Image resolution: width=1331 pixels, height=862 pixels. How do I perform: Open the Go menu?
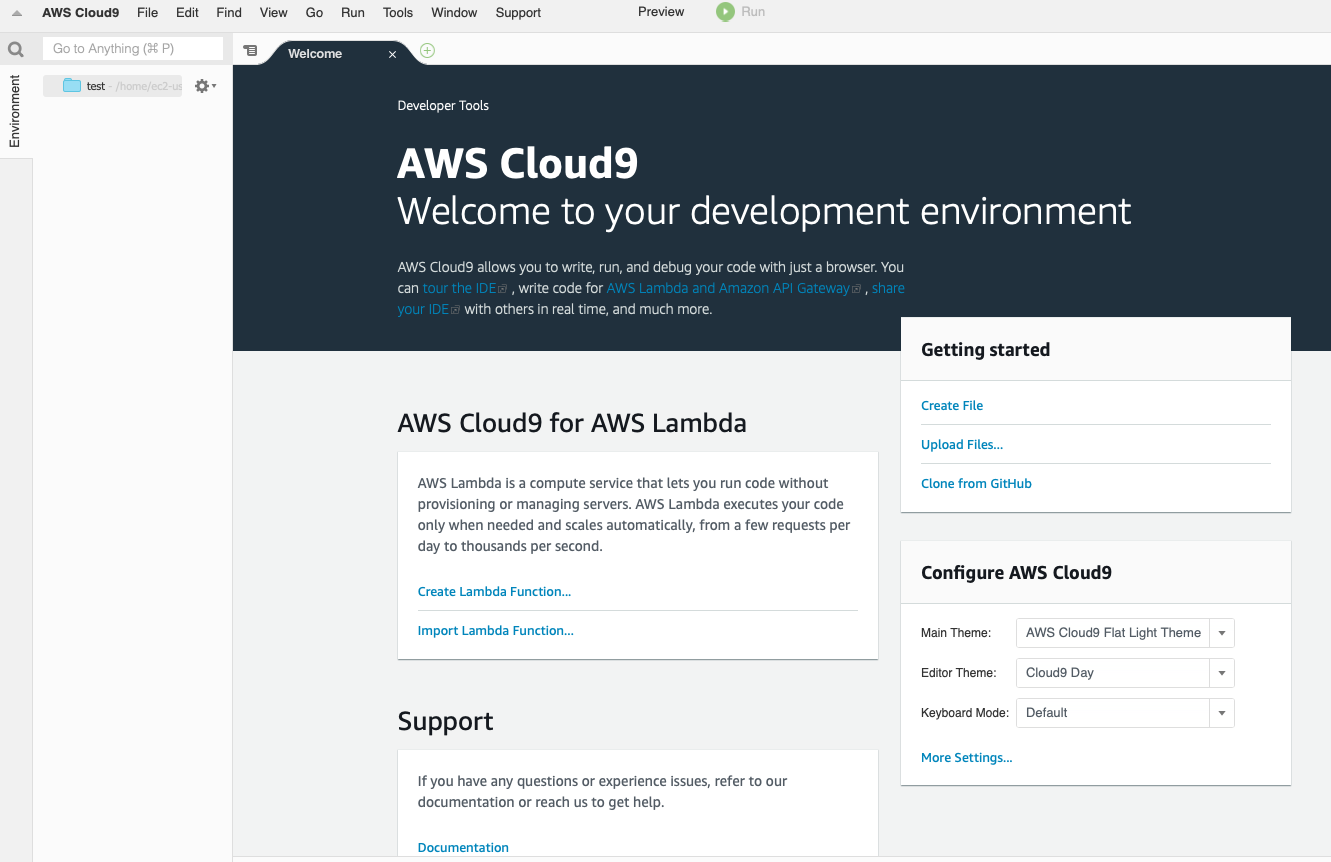[x=314, y=13]
